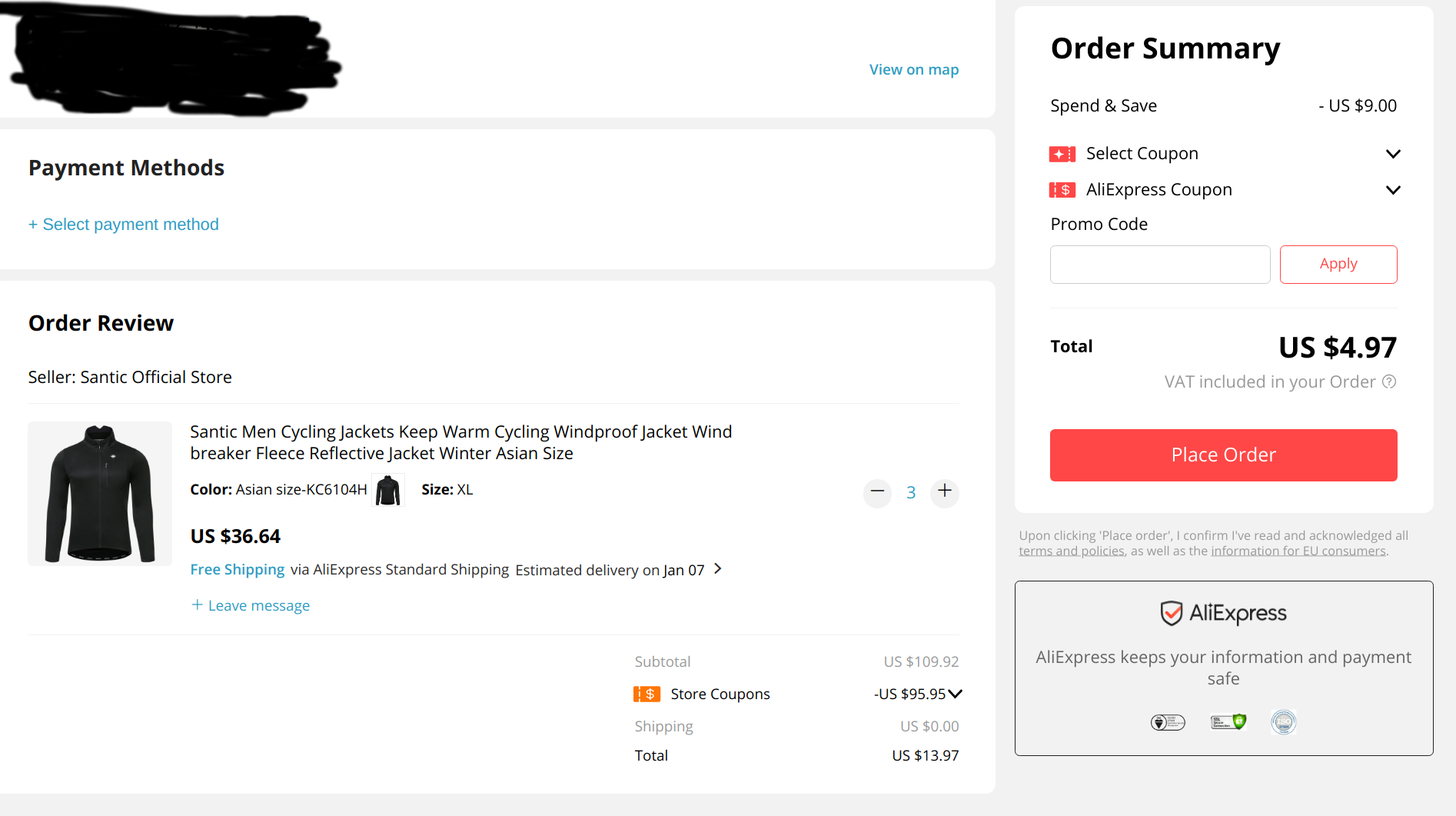Expand the Select Coupon dropdown

tap(1393, 154)
